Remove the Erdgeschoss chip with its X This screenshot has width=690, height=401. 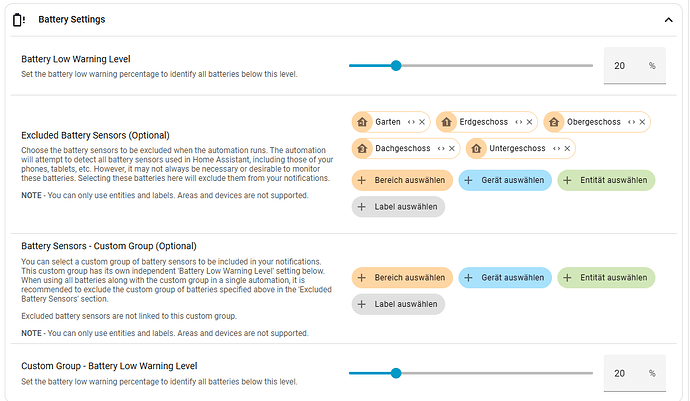point(530,122)
